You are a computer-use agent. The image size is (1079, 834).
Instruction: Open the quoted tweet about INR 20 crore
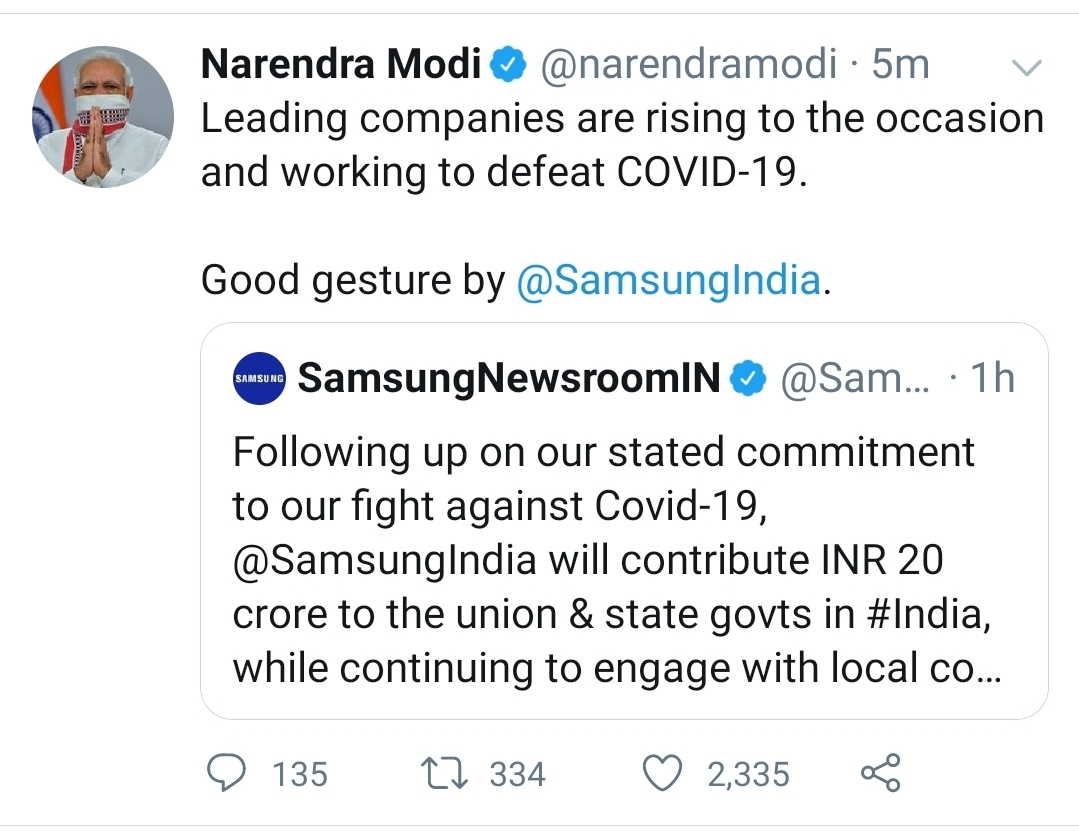coord(624,521)
